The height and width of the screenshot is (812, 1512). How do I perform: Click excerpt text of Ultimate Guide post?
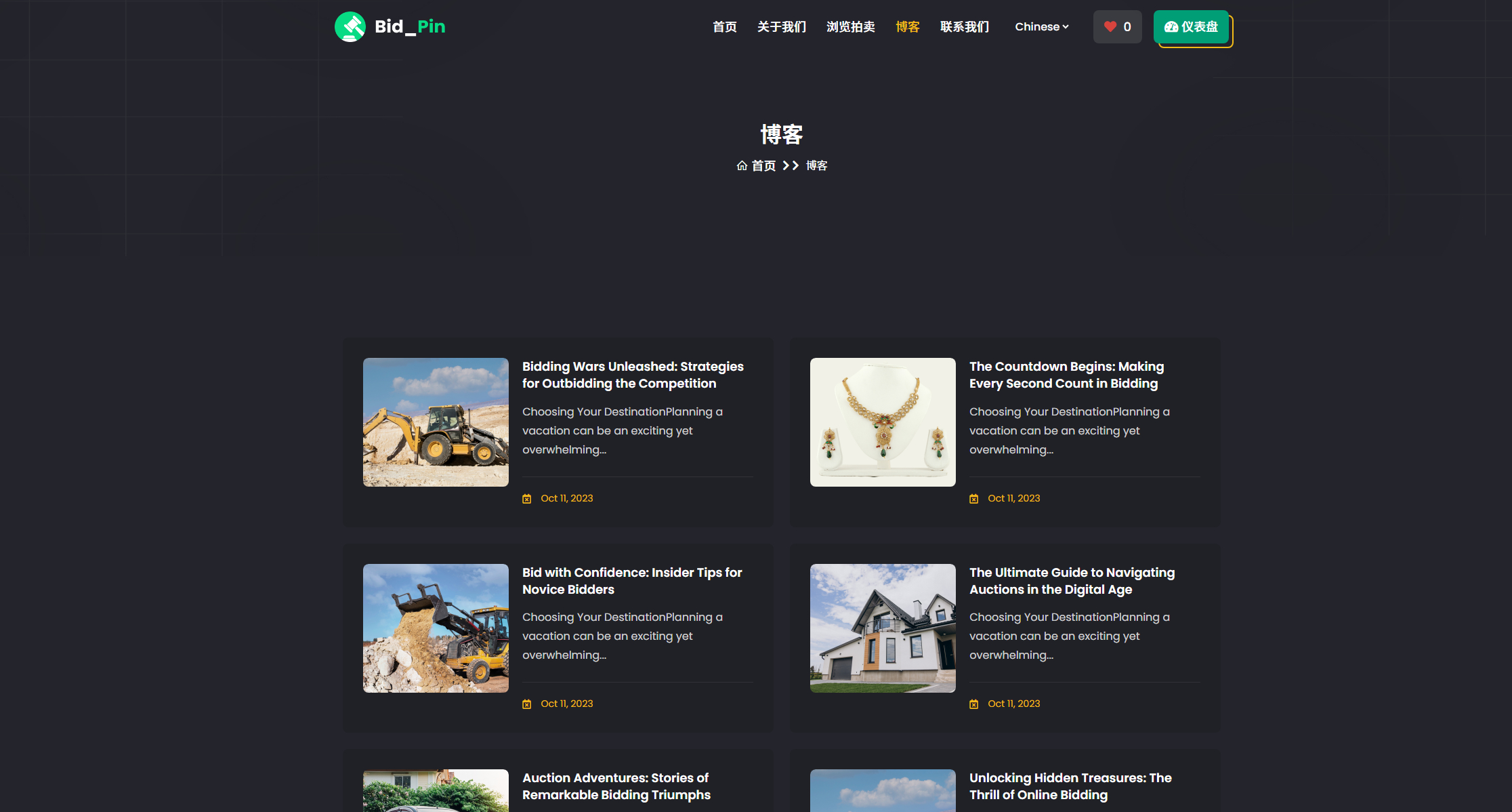pyautogui.click(x=1070, y=636)
